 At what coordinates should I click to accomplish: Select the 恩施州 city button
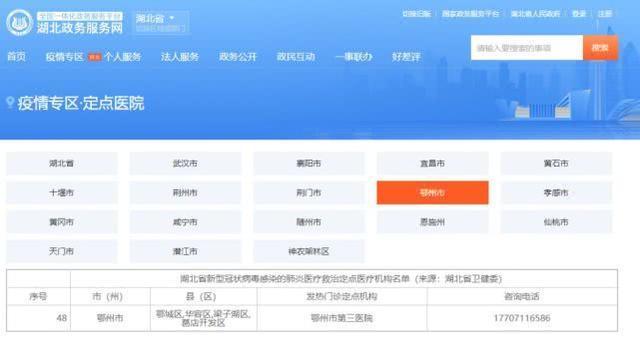pyautogui.click(x=432, y=222)
